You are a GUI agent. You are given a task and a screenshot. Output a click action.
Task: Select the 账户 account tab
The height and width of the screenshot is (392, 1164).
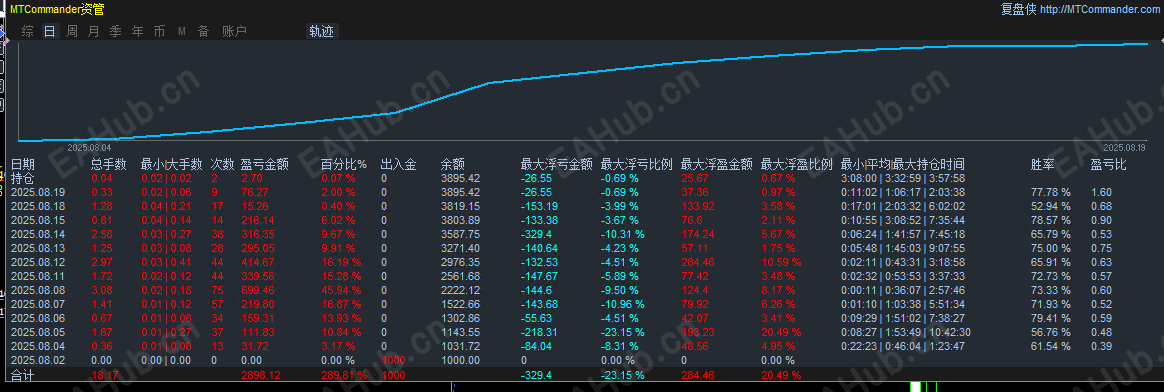(234, 31)
